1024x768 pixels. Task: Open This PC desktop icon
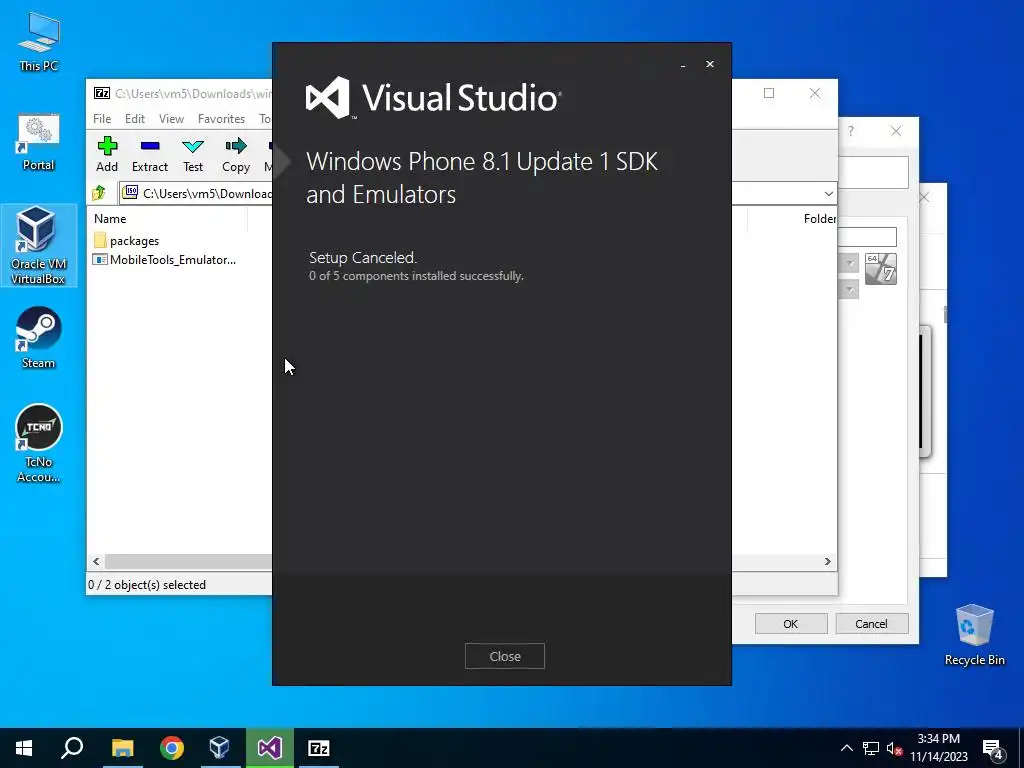click(39, 42)
